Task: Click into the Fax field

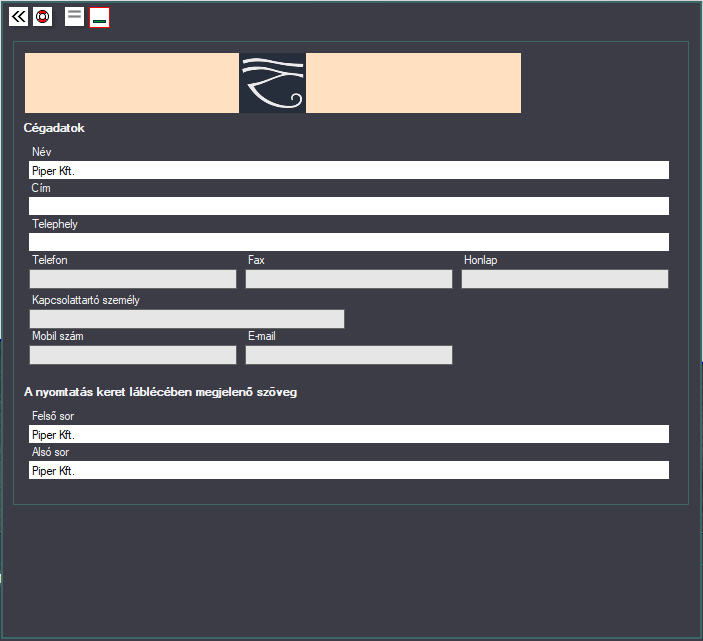Action: 349,279
